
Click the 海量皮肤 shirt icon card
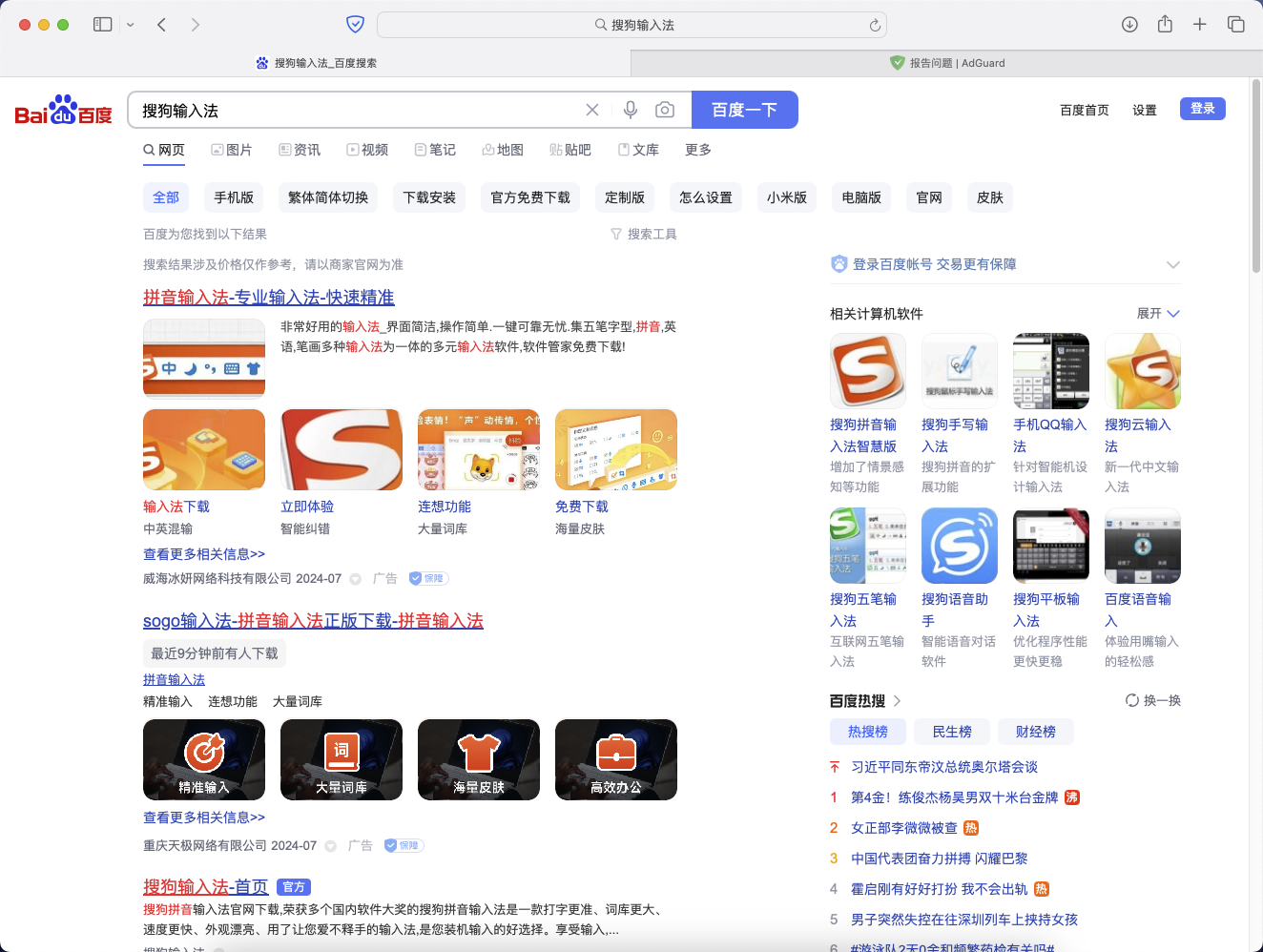coord(479,759)
